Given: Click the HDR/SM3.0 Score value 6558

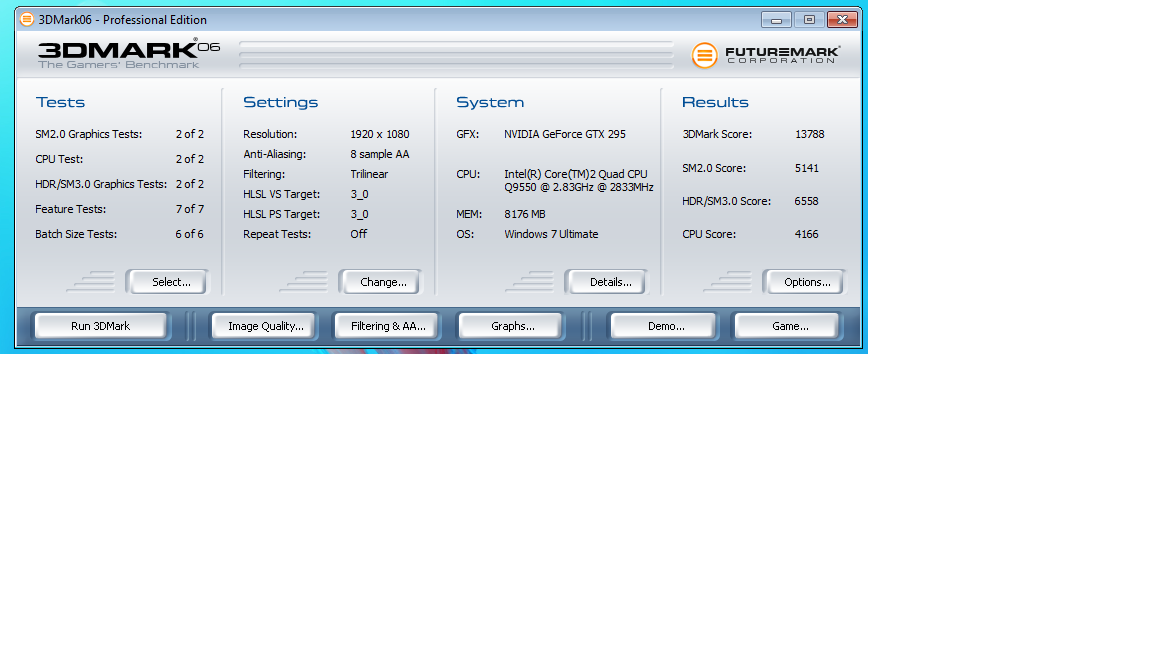Looking at the screenshot, I should [x=807, y=201].
